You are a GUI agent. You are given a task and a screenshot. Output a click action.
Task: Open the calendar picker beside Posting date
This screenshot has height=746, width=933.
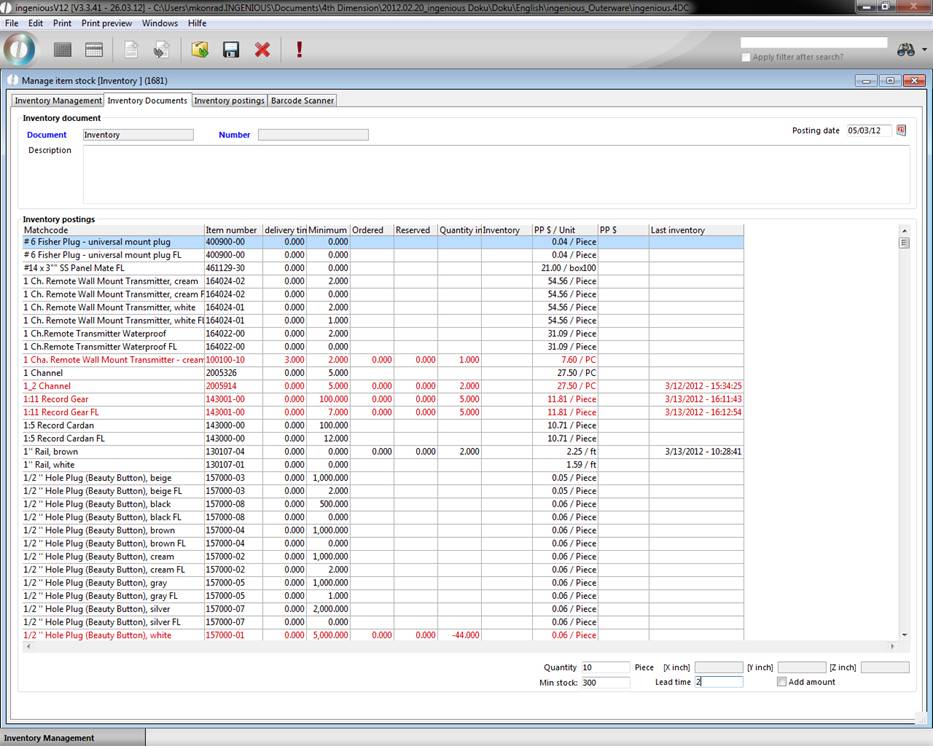(x=900, y=130)
